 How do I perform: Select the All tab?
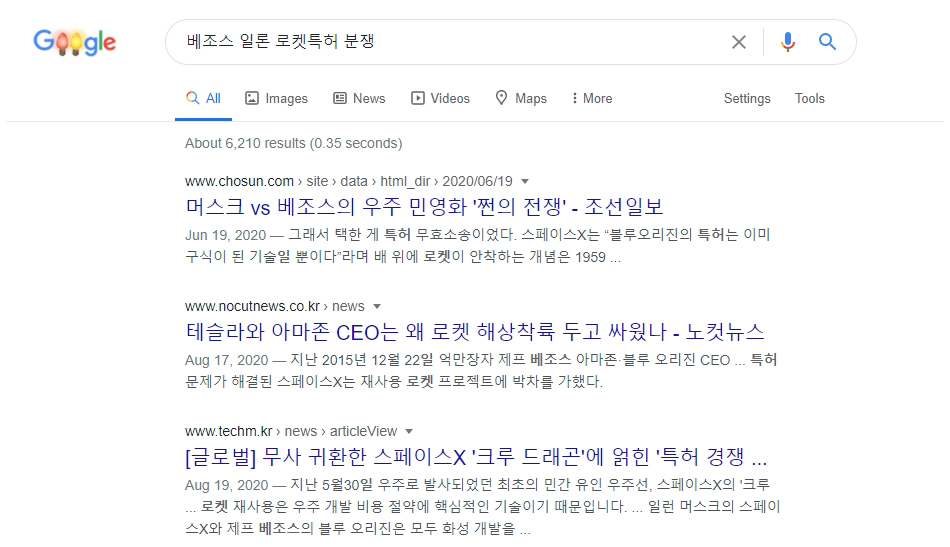(204, 98)
